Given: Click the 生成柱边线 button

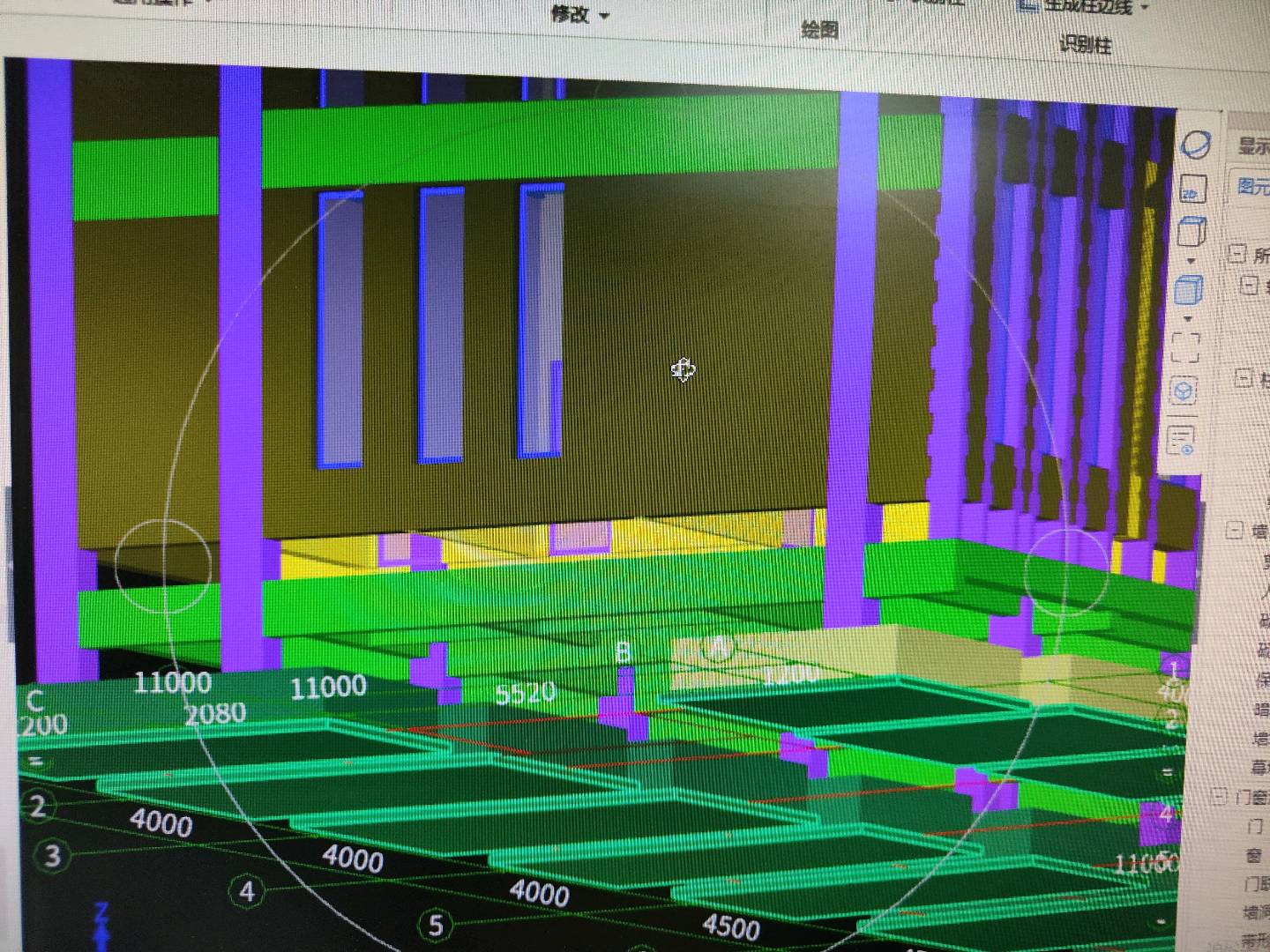Looking at the screenshot, I should click(1077, 5).
